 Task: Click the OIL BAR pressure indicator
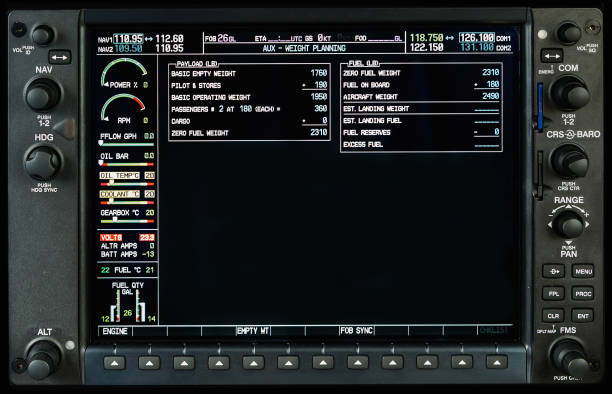click(127, 159)
